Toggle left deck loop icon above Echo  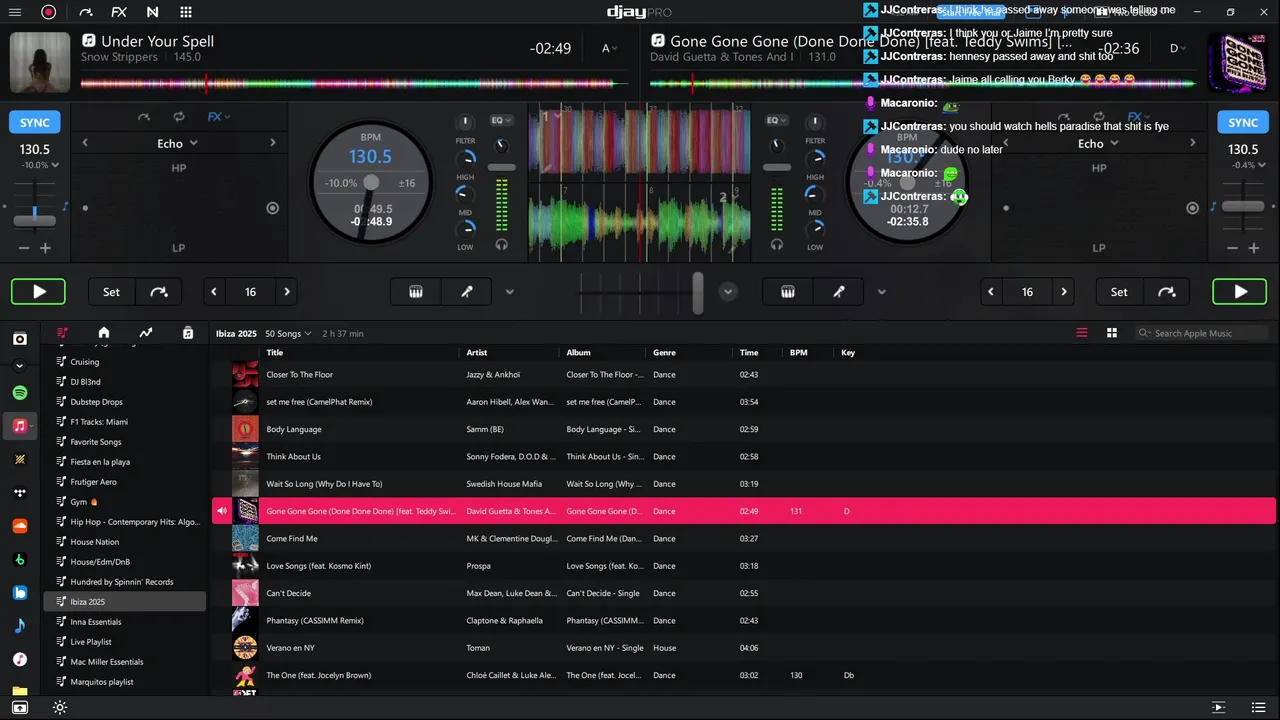178,117
